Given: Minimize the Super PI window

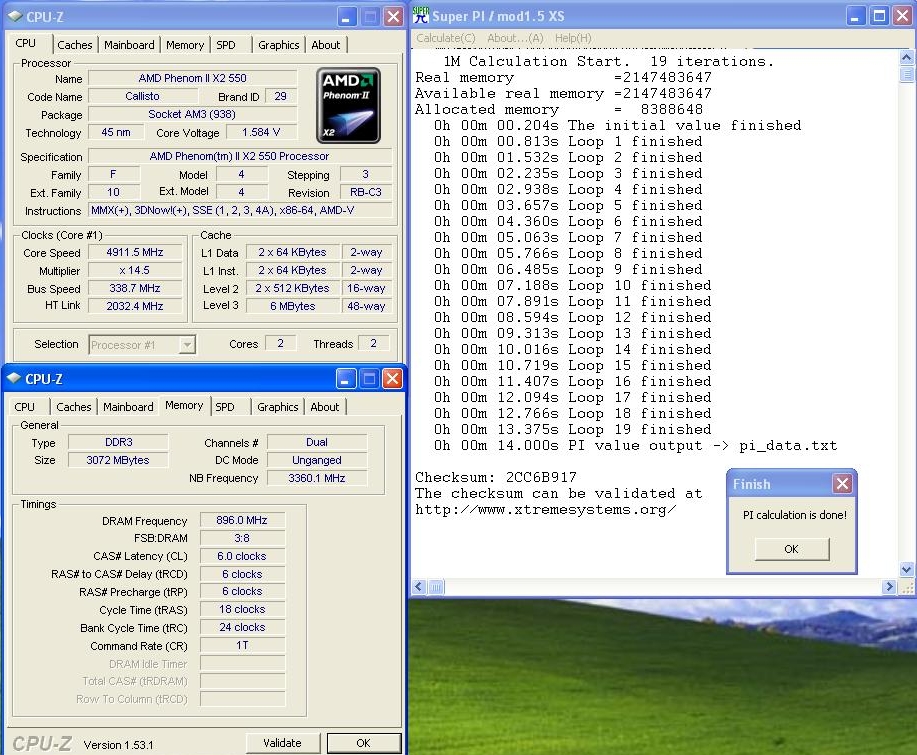Looking at the screenshot, I should (855, 16).
